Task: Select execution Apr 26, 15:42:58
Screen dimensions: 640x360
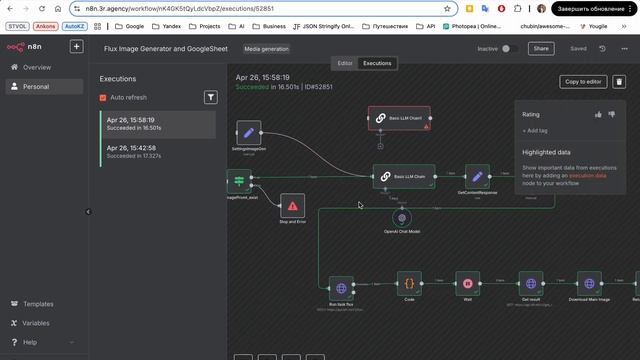Action: (158, 151)
